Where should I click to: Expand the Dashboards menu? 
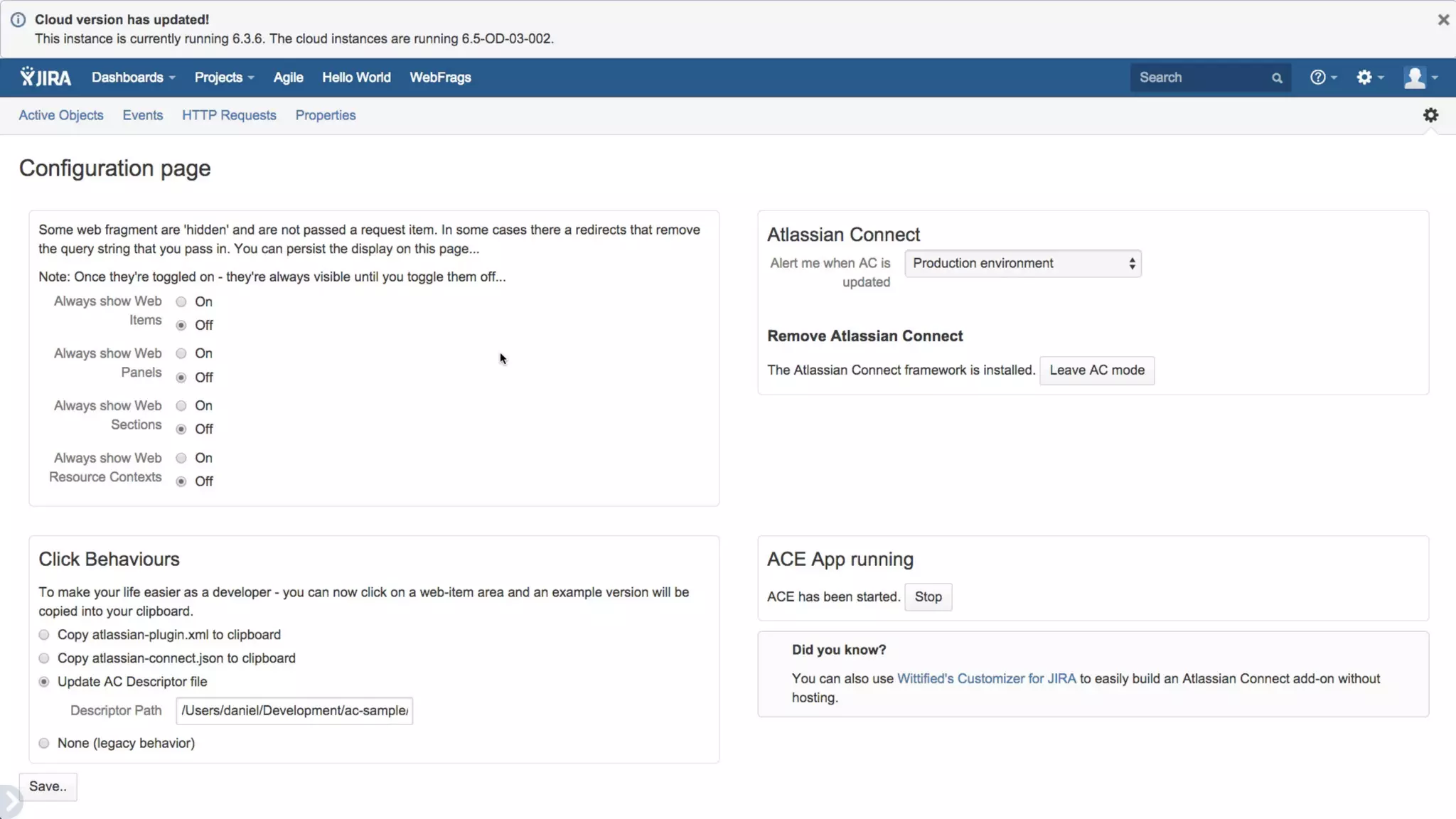[x=133, y=77]
